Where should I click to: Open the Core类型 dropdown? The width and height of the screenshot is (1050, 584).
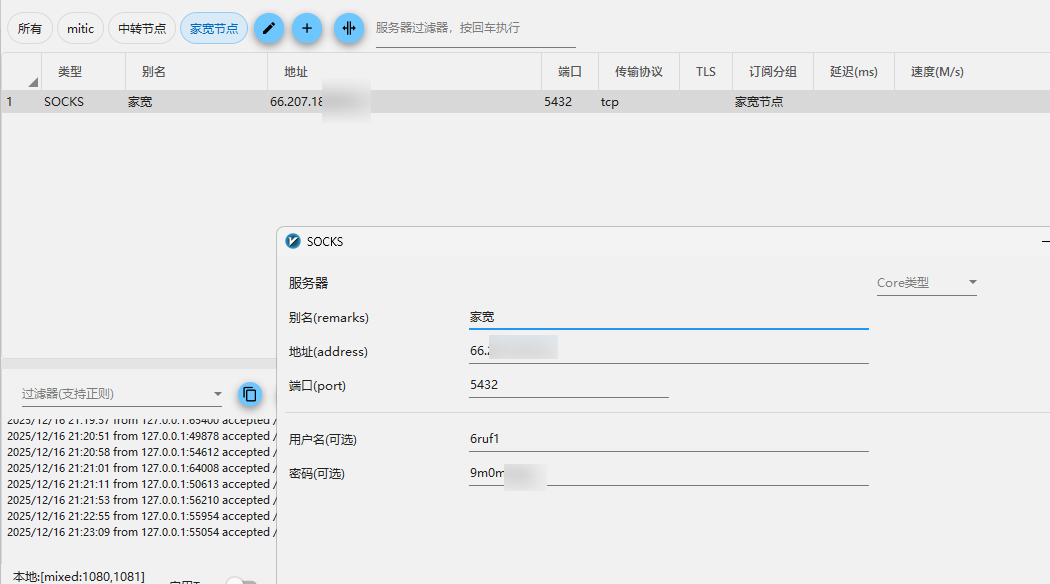[926, 283]
